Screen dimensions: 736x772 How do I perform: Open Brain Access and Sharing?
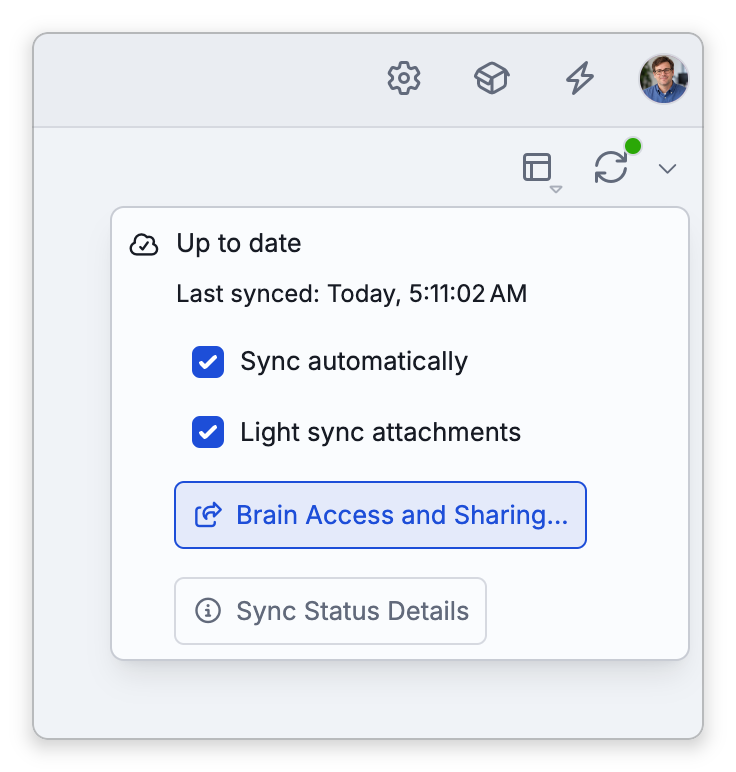click(380, 515)
